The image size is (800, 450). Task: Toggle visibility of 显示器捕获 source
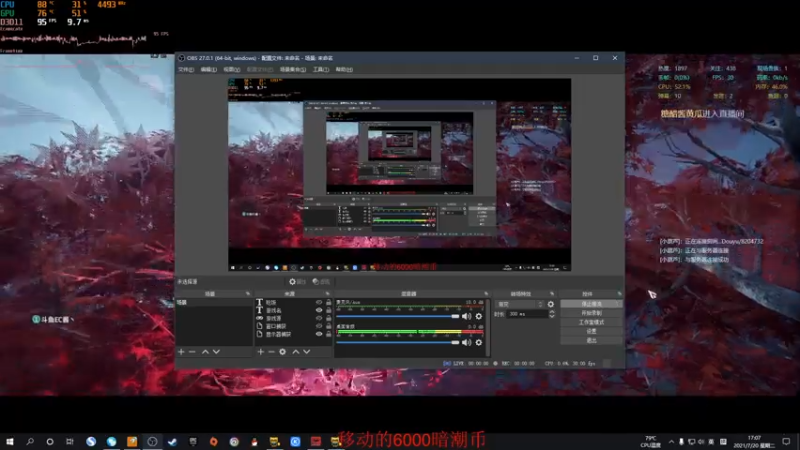point(319,334)
